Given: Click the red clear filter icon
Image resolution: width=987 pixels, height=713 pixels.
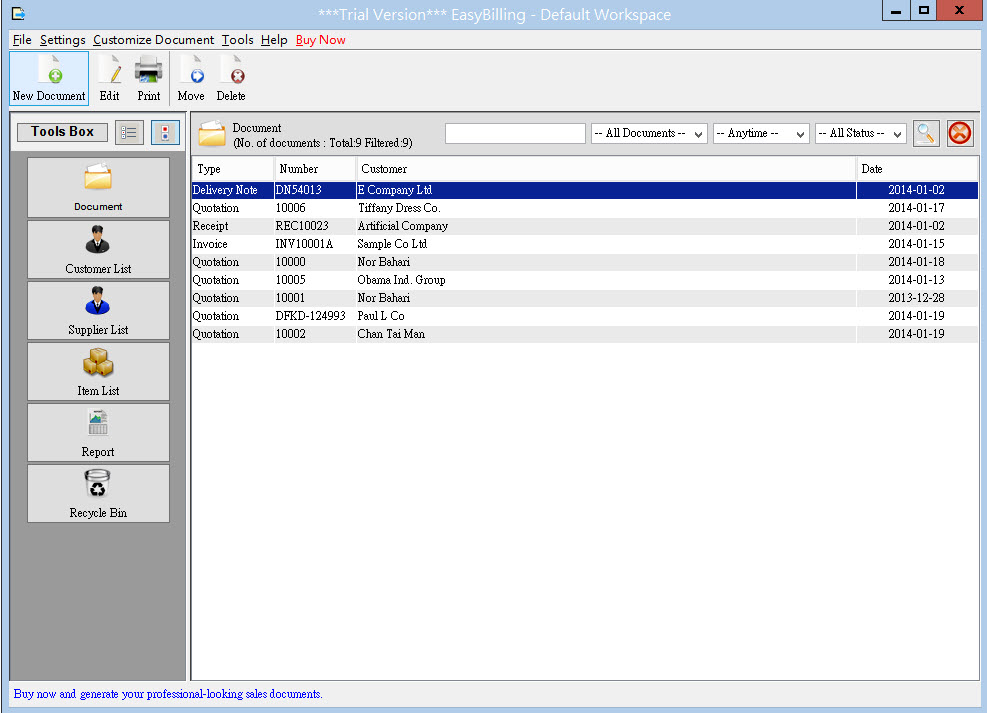Looking at the screenshot, I should click(x=960, y=133).
